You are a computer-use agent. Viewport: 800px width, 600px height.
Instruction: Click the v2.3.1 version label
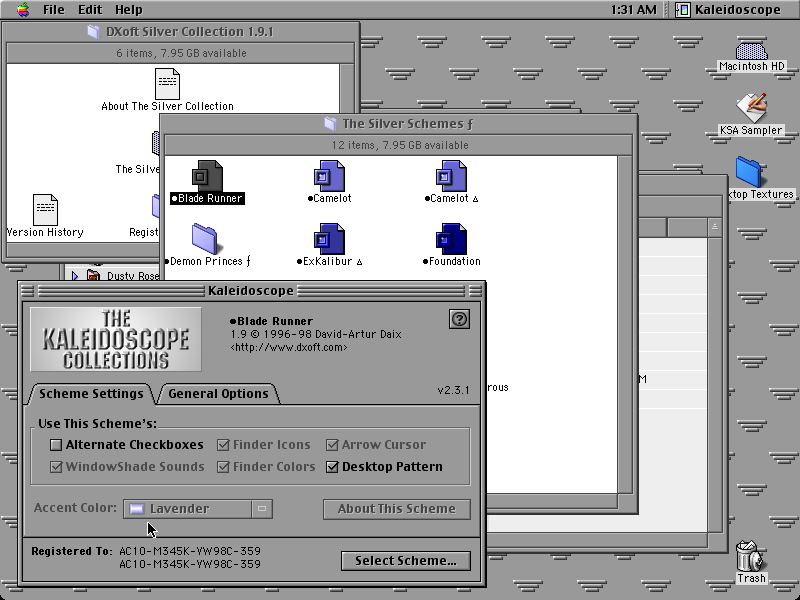453,390
